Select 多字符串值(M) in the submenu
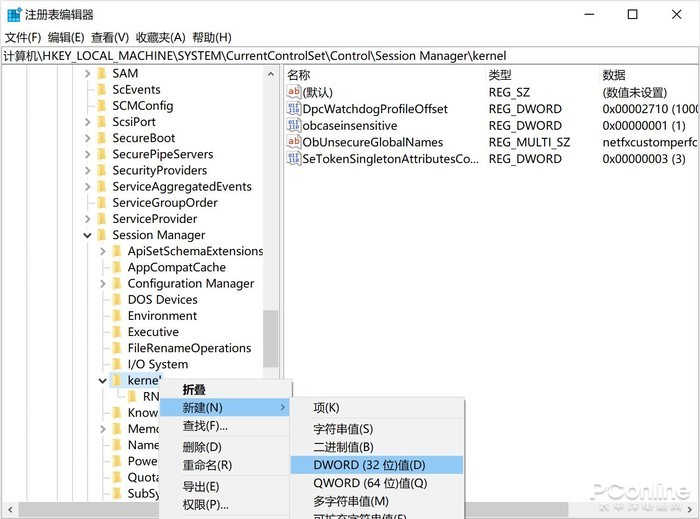Viewport: 700px width, 519px height. (x=376, y=501)
